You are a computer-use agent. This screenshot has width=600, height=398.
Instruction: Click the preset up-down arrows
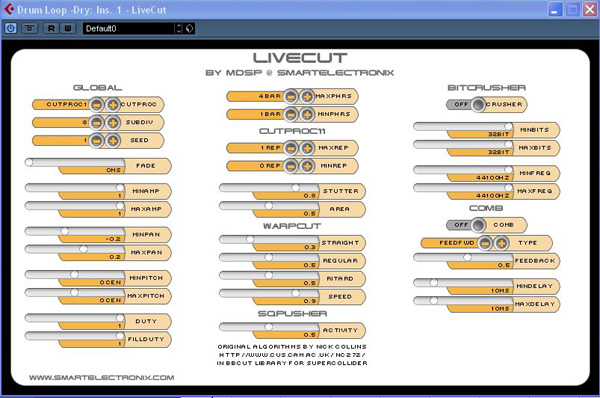tap(179, 28)
